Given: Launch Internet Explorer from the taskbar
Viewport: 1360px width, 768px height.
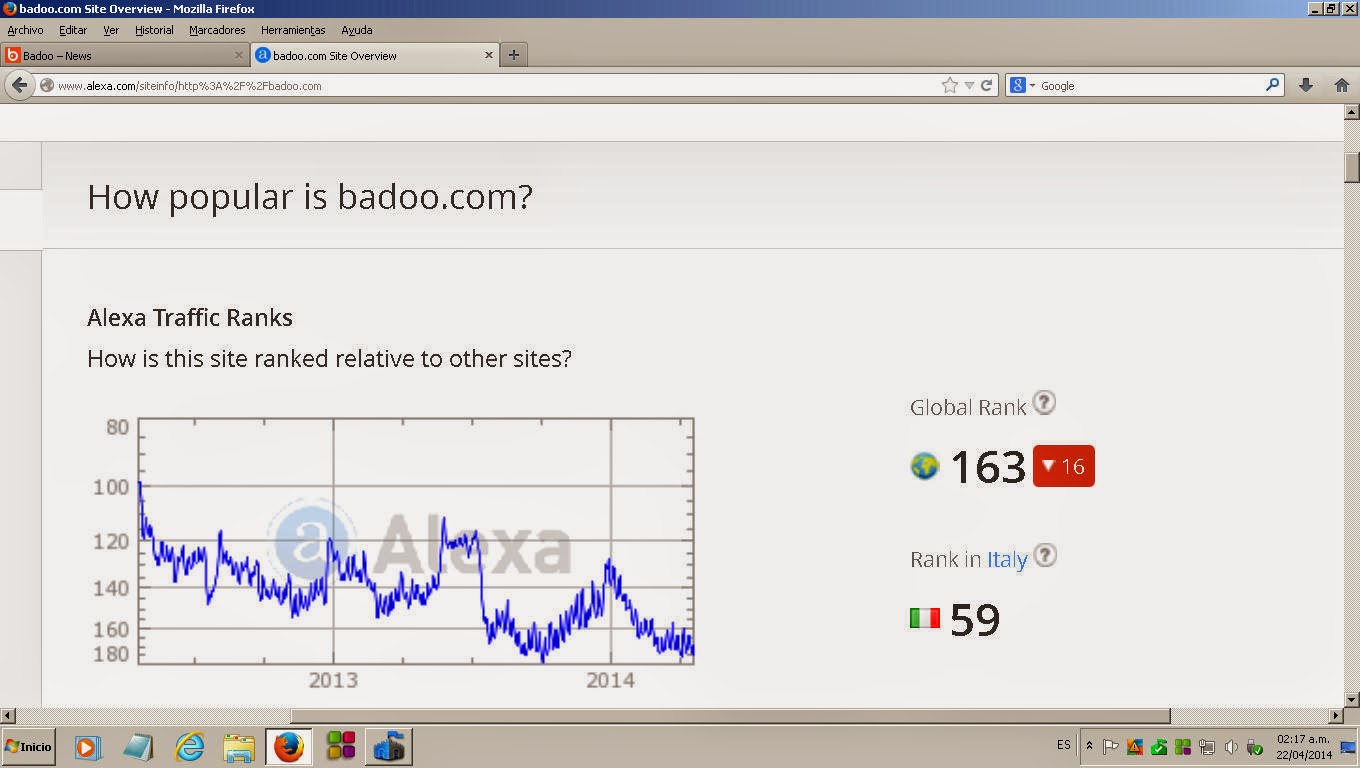Looking at the screenshot, I should pyautogui.click(x=189, y=746).
